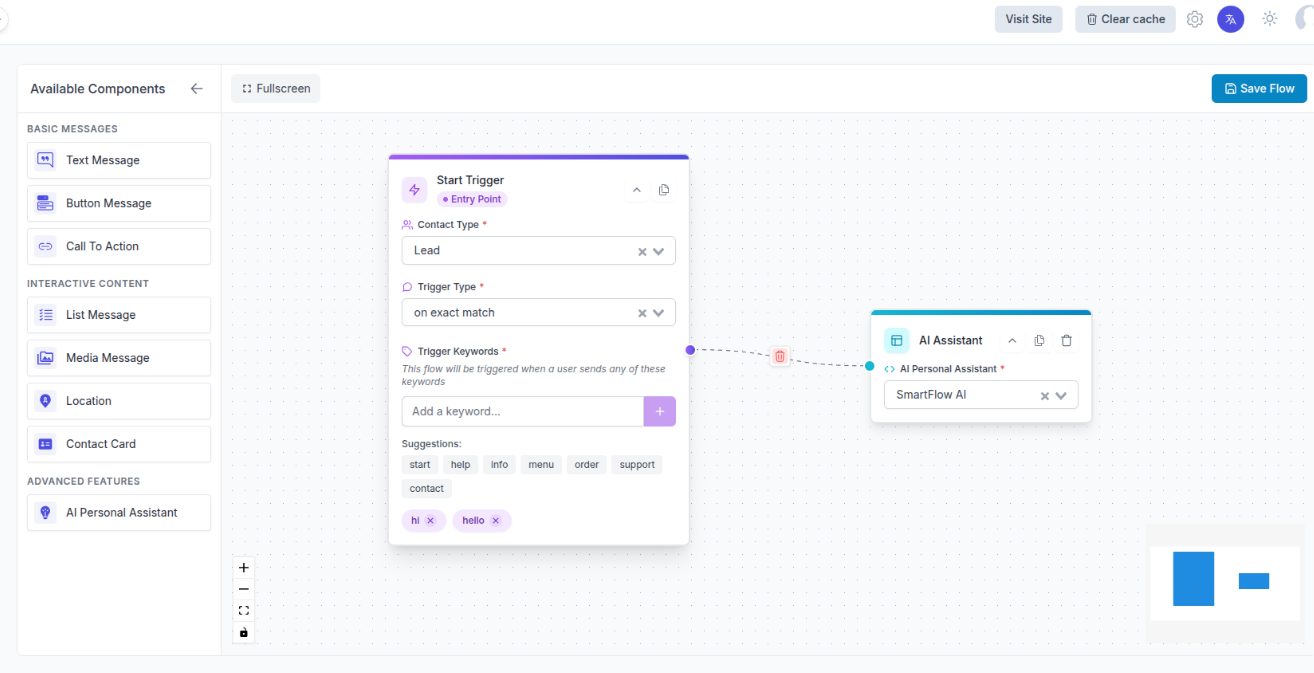Click the 'support' keyword suggestion chip
1314x673 pixels.
click(x=636, y=464)
